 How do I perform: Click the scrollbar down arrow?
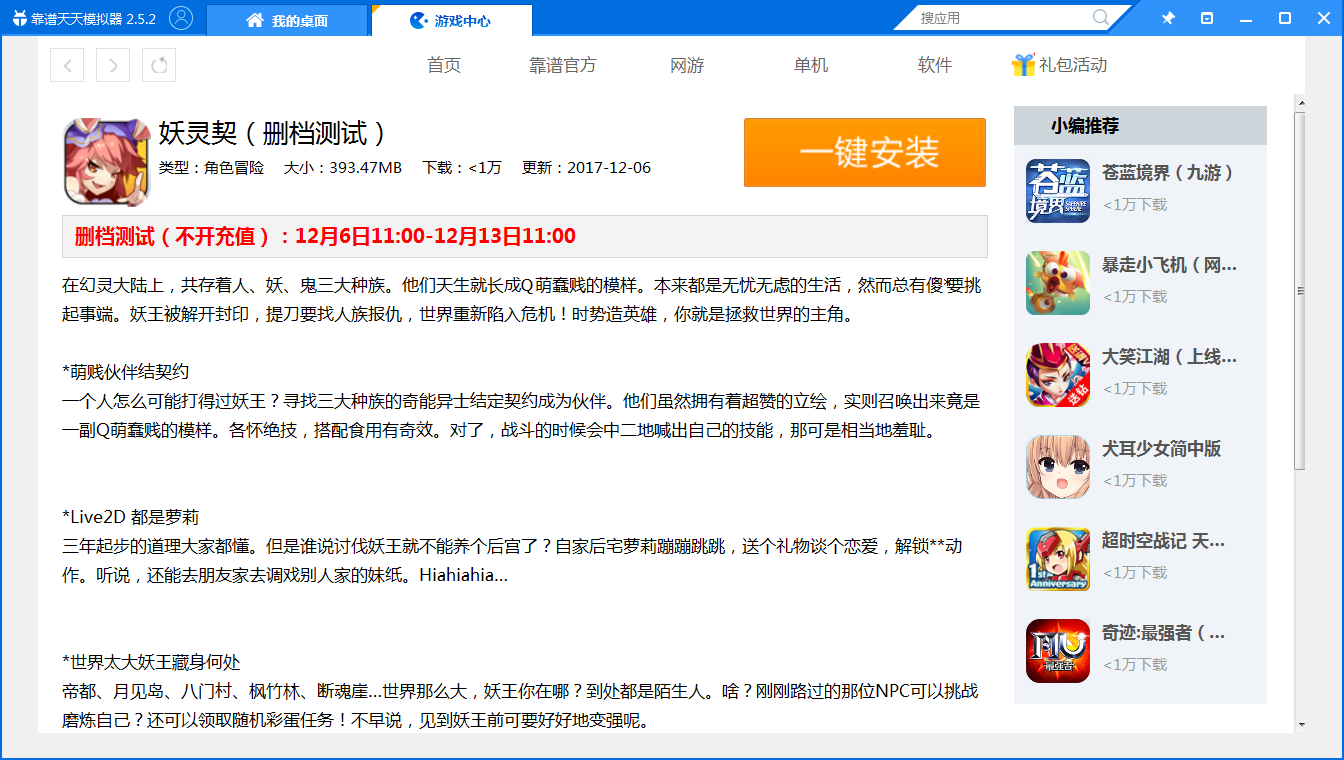coord(1300,724)
